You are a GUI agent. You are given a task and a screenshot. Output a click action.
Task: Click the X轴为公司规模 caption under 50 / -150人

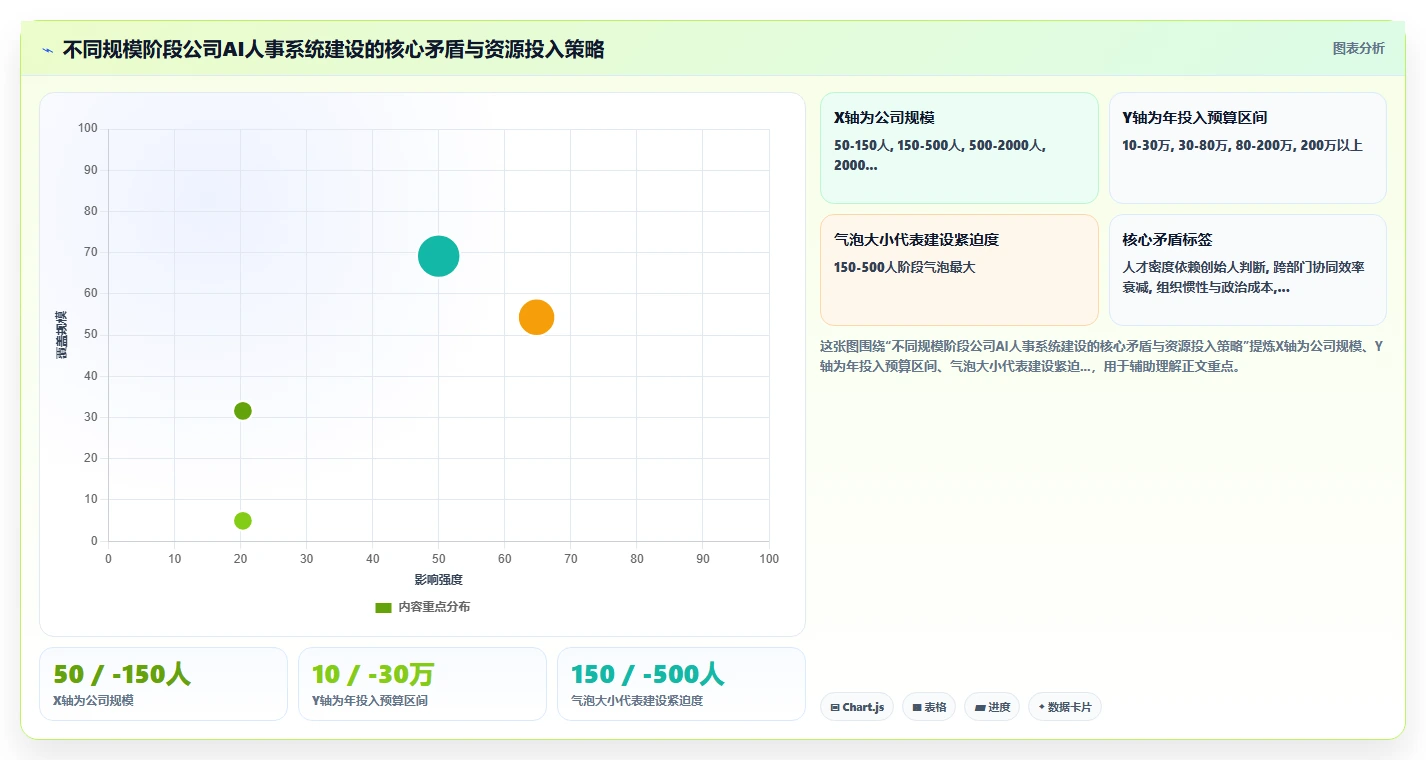tap(93, 701)
